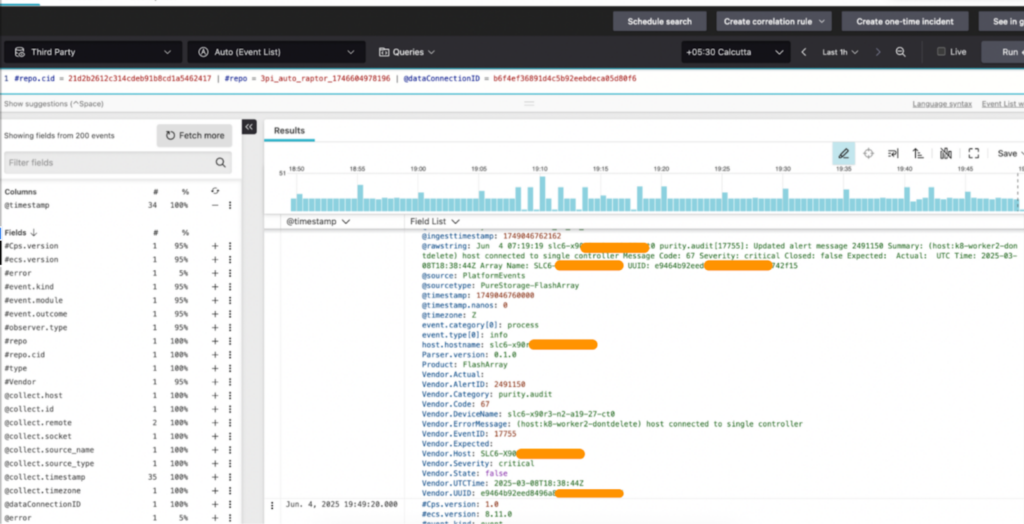The image size is (1024, 524).
Task: Click the magnifier icon in Filter fields box
Action: click(221, 163)
